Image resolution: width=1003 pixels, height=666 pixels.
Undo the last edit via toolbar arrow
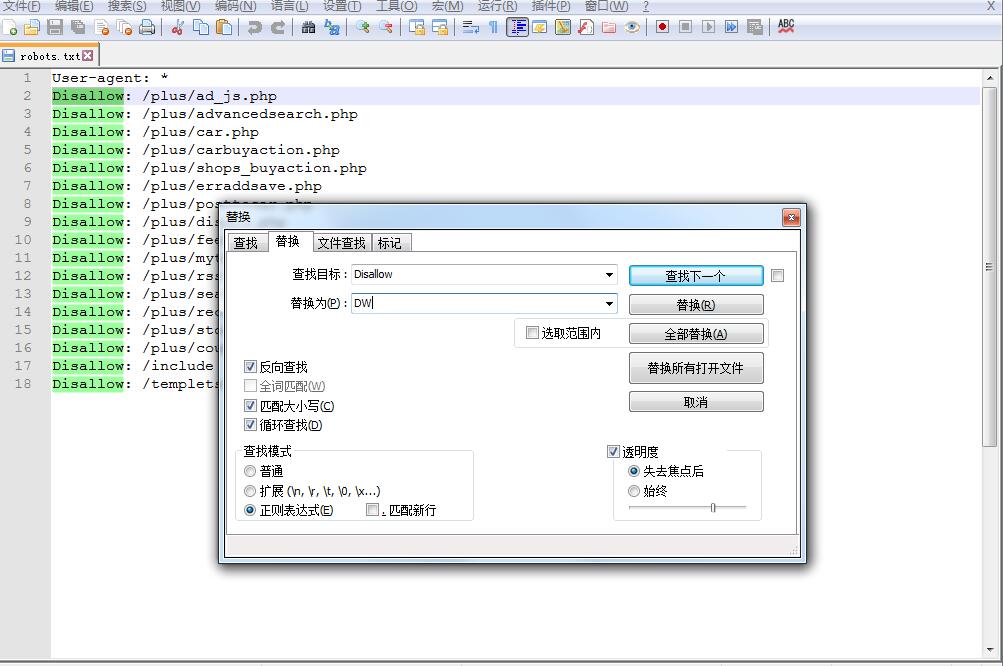pyautogui.click(x=256, y=28)
